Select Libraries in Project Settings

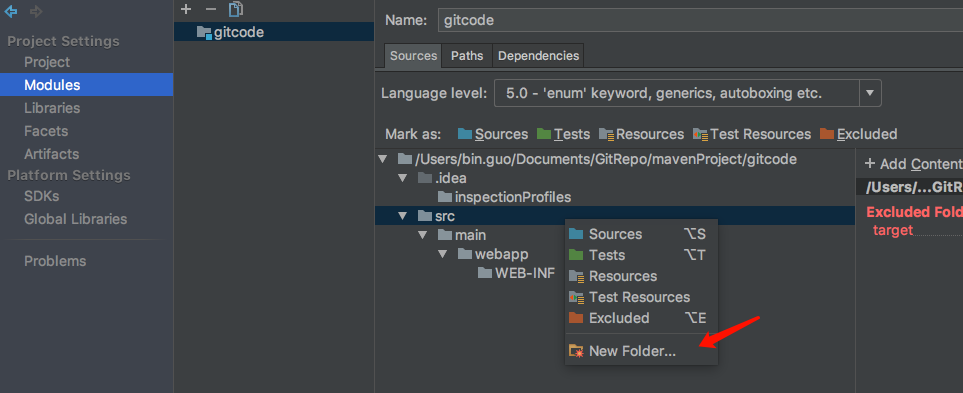point(52,108)
